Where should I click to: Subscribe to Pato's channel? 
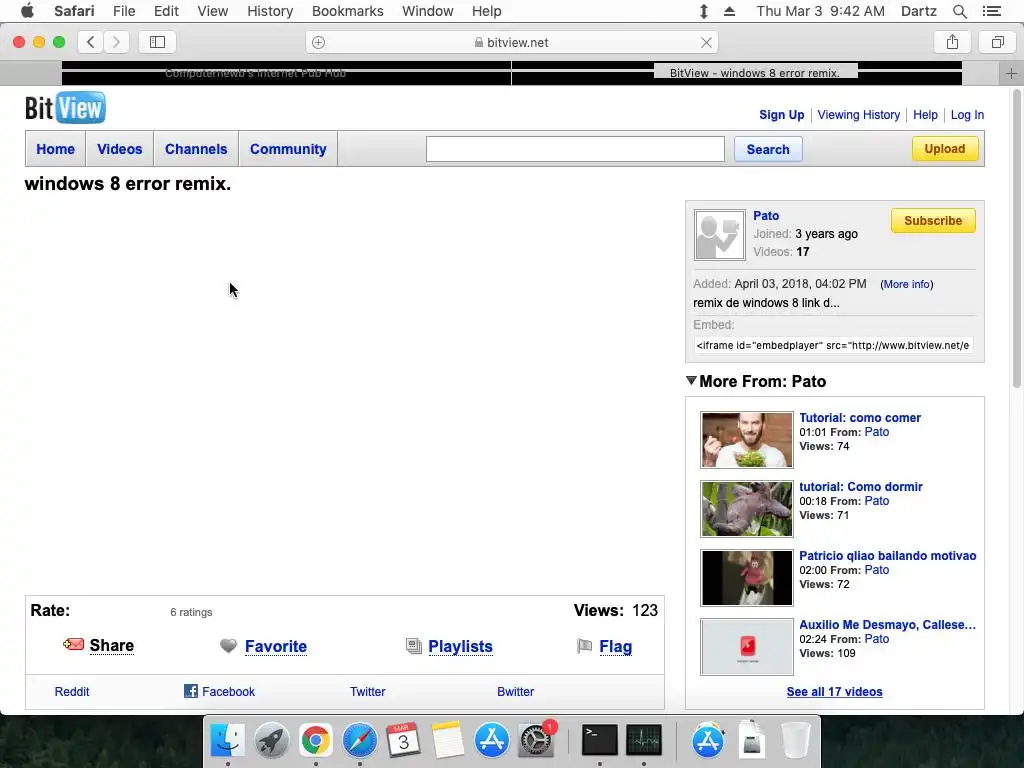tap(933, 221)
